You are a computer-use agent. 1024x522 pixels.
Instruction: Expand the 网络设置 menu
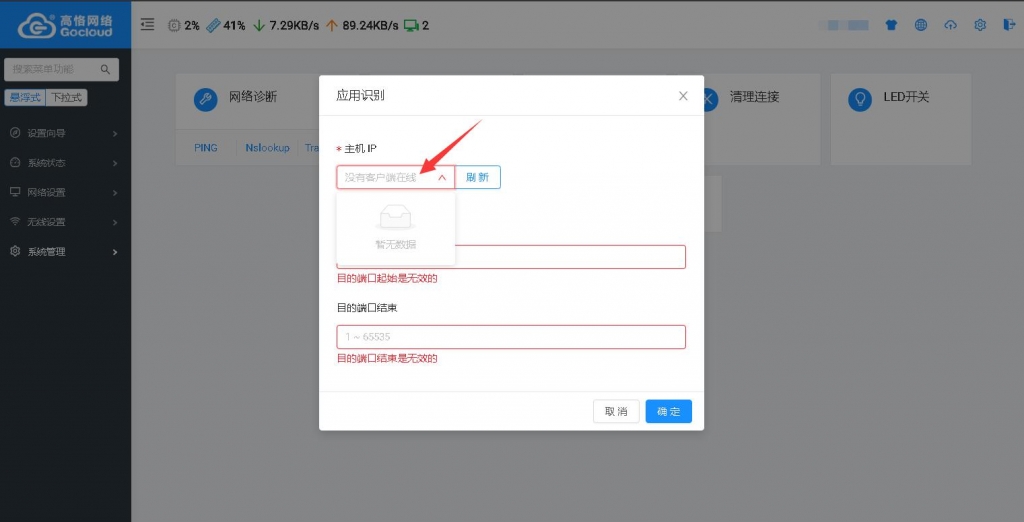point(65,193)
